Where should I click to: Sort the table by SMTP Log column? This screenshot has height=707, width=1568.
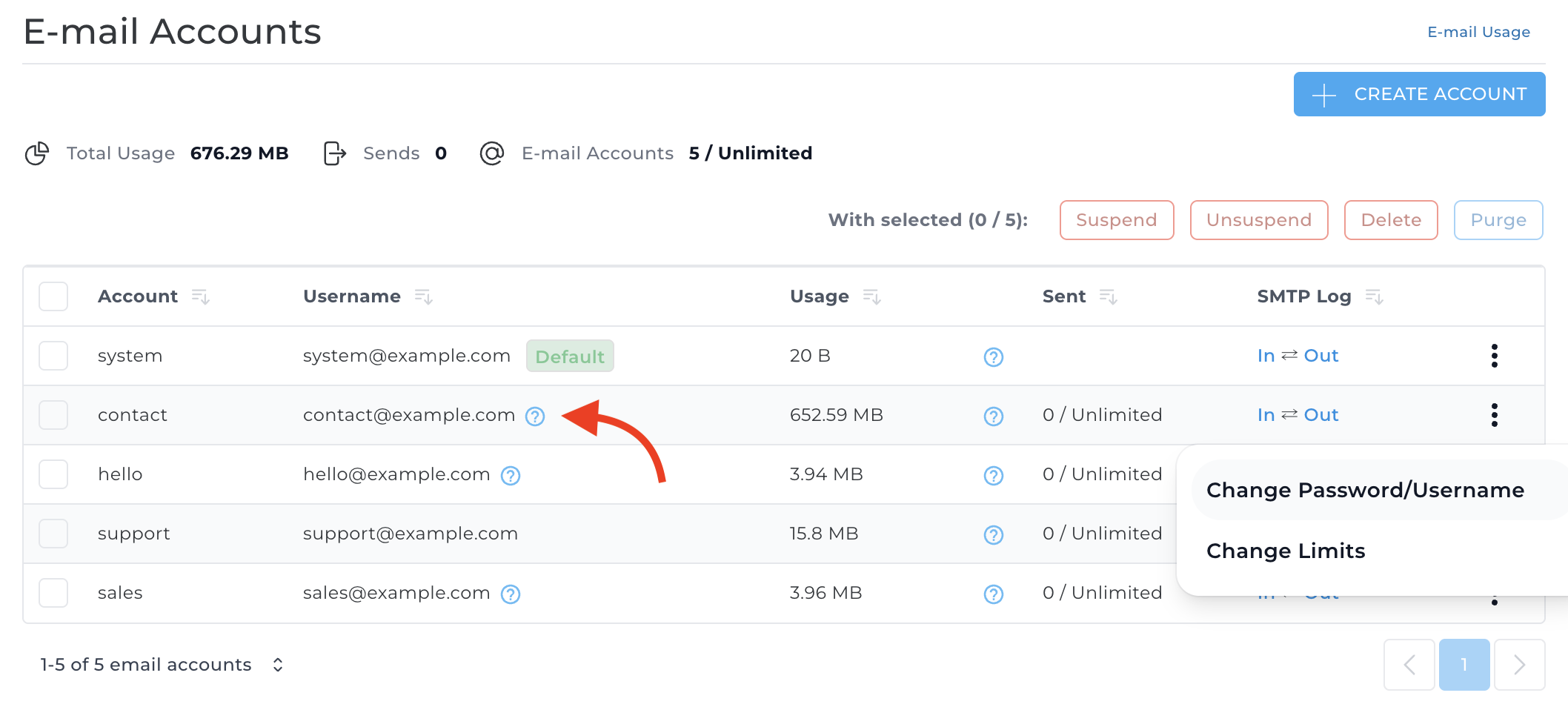(1374, 297)
